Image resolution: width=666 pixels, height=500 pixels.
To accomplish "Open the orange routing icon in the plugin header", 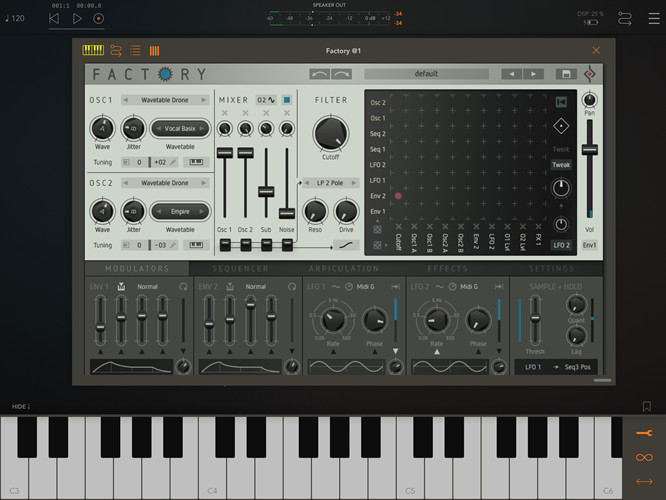I will coord(116,51).
